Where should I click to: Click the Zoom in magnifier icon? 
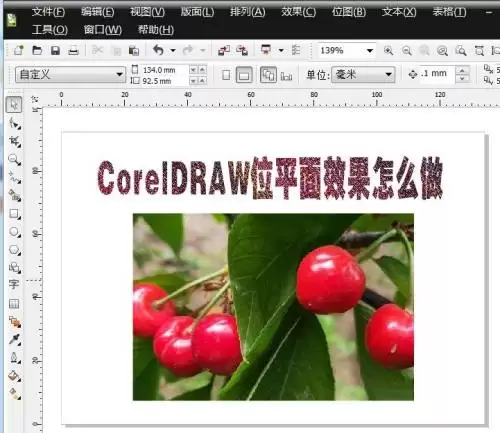(388, 51)
